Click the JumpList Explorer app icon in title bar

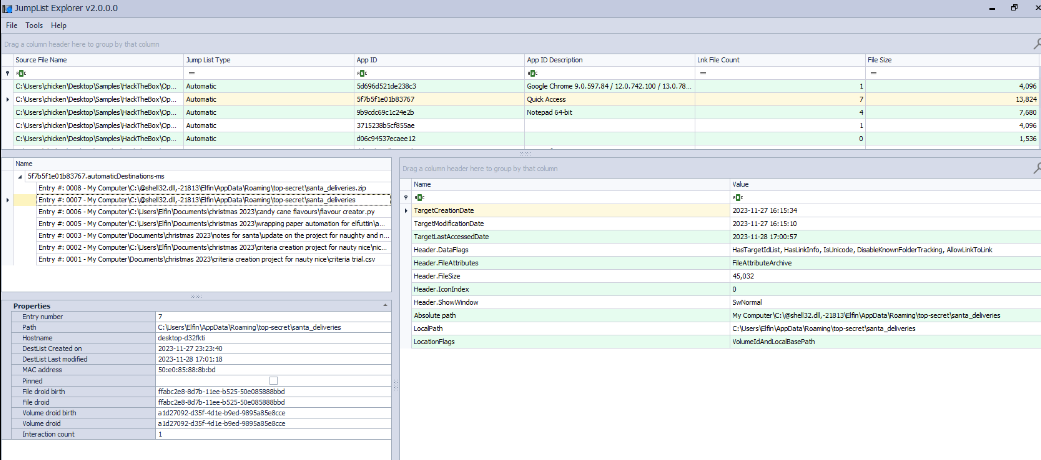coord(8,8)
